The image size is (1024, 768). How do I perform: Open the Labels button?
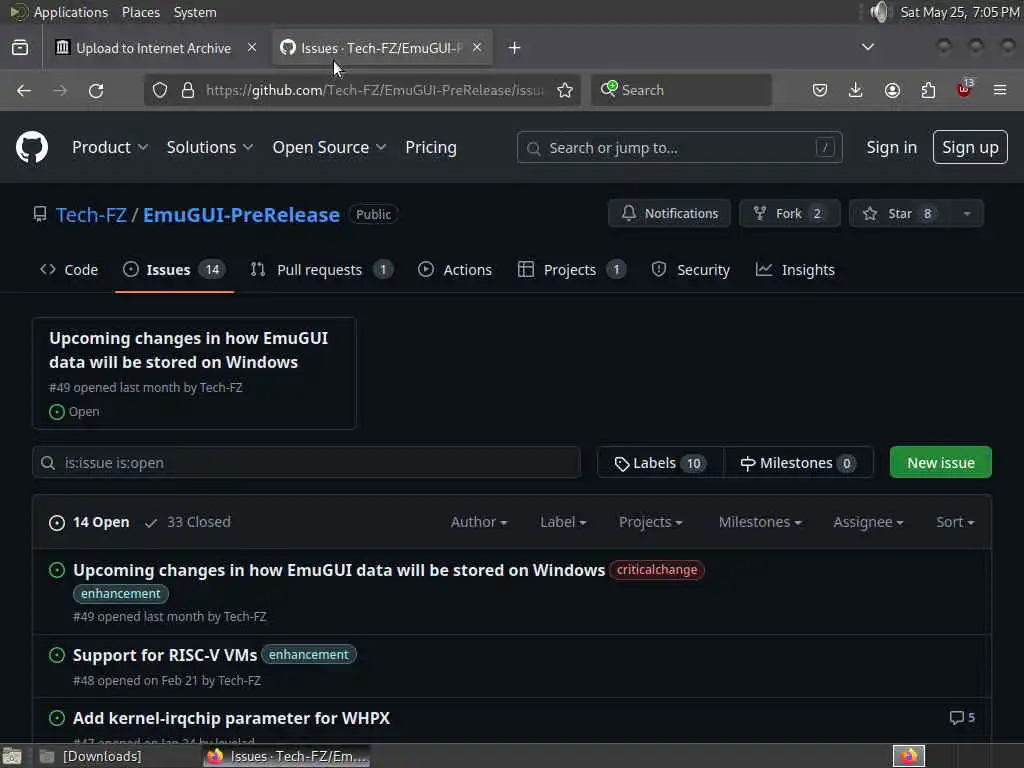click(660, 463)
